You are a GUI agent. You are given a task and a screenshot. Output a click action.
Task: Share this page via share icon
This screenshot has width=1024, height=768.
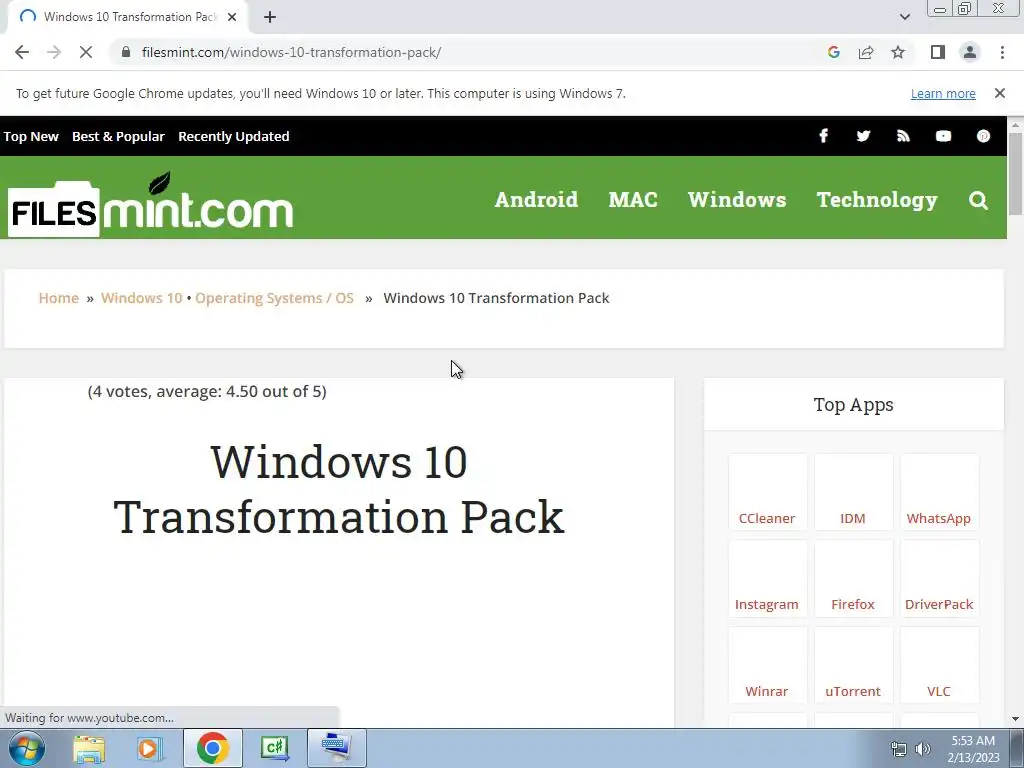point(866,52)
